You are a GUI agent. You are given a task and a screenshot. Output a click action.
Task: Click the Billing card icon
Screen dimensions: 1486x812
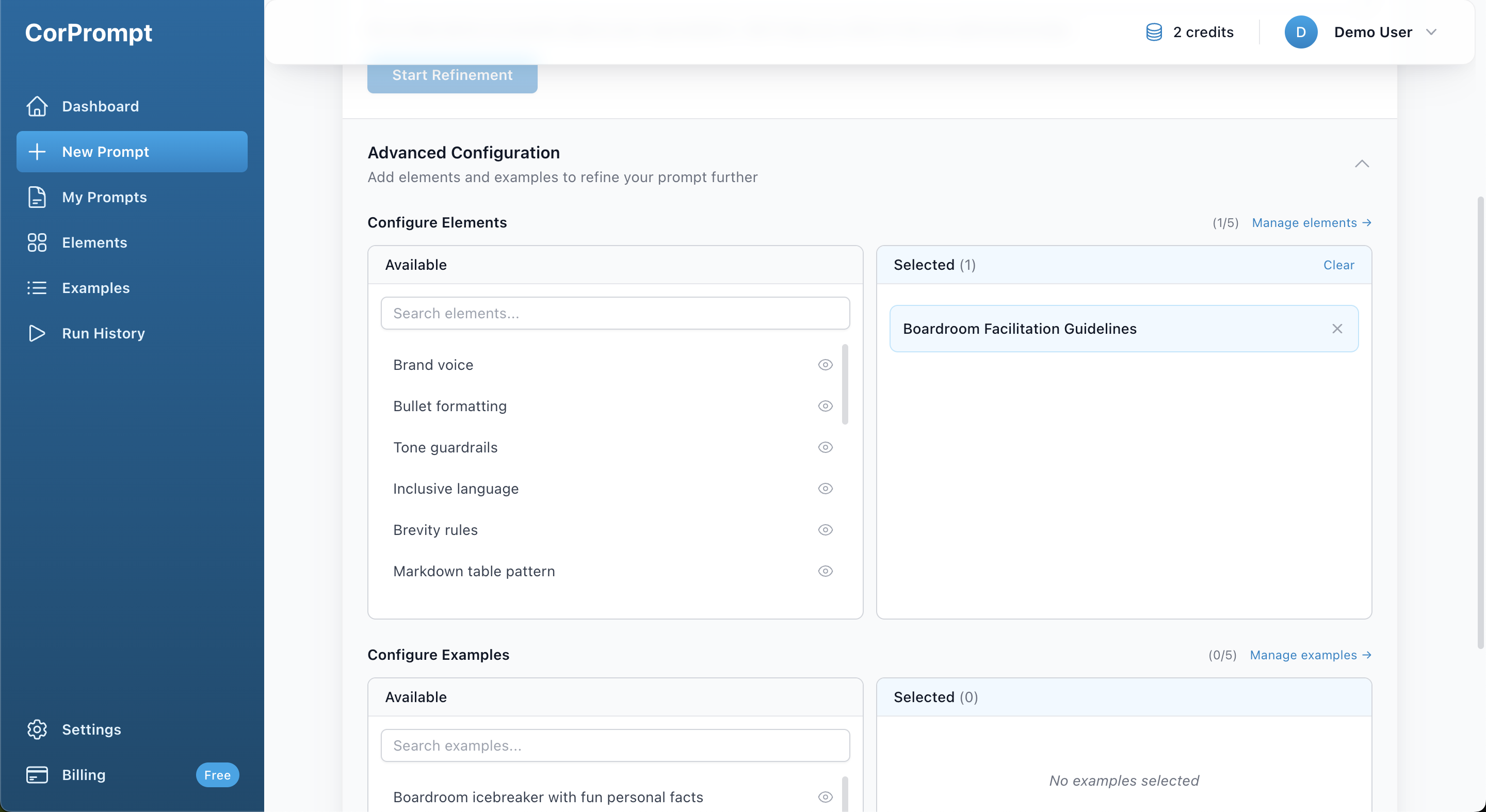[37, 774]
